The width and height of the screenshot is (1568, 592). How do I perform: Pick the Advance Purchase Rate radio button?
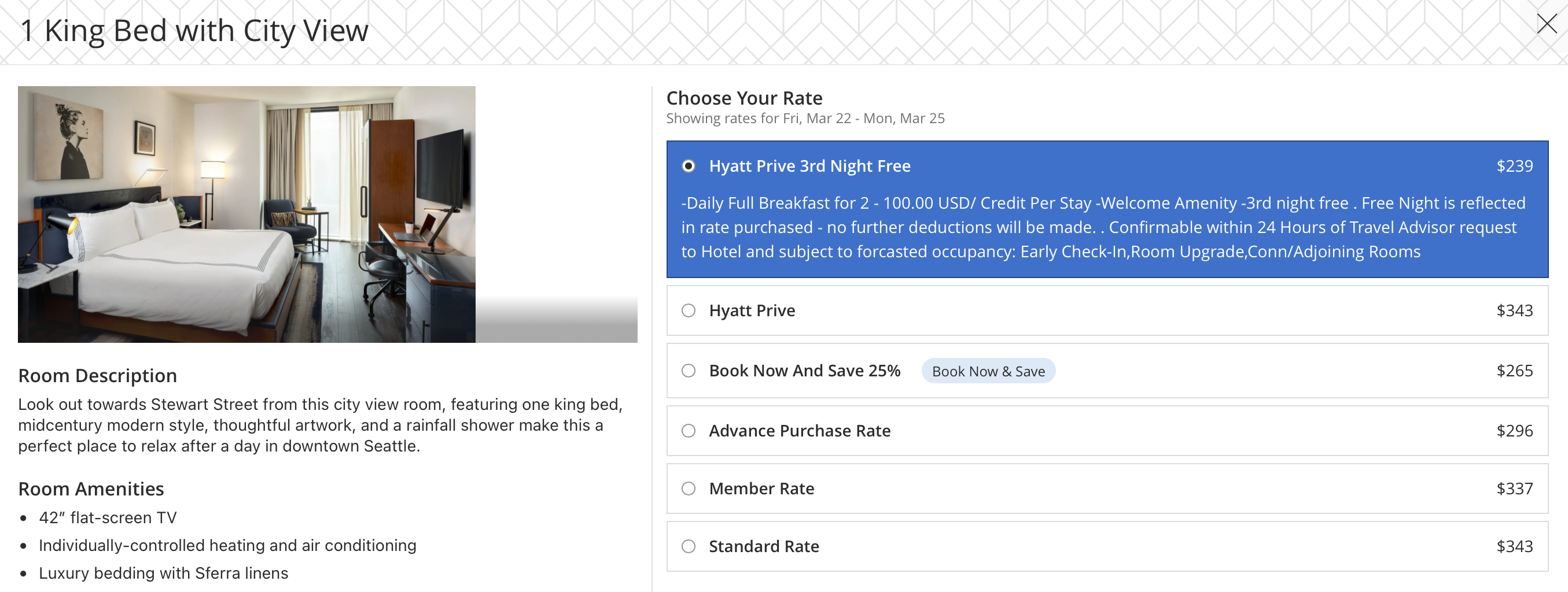[x=689, y=431]
